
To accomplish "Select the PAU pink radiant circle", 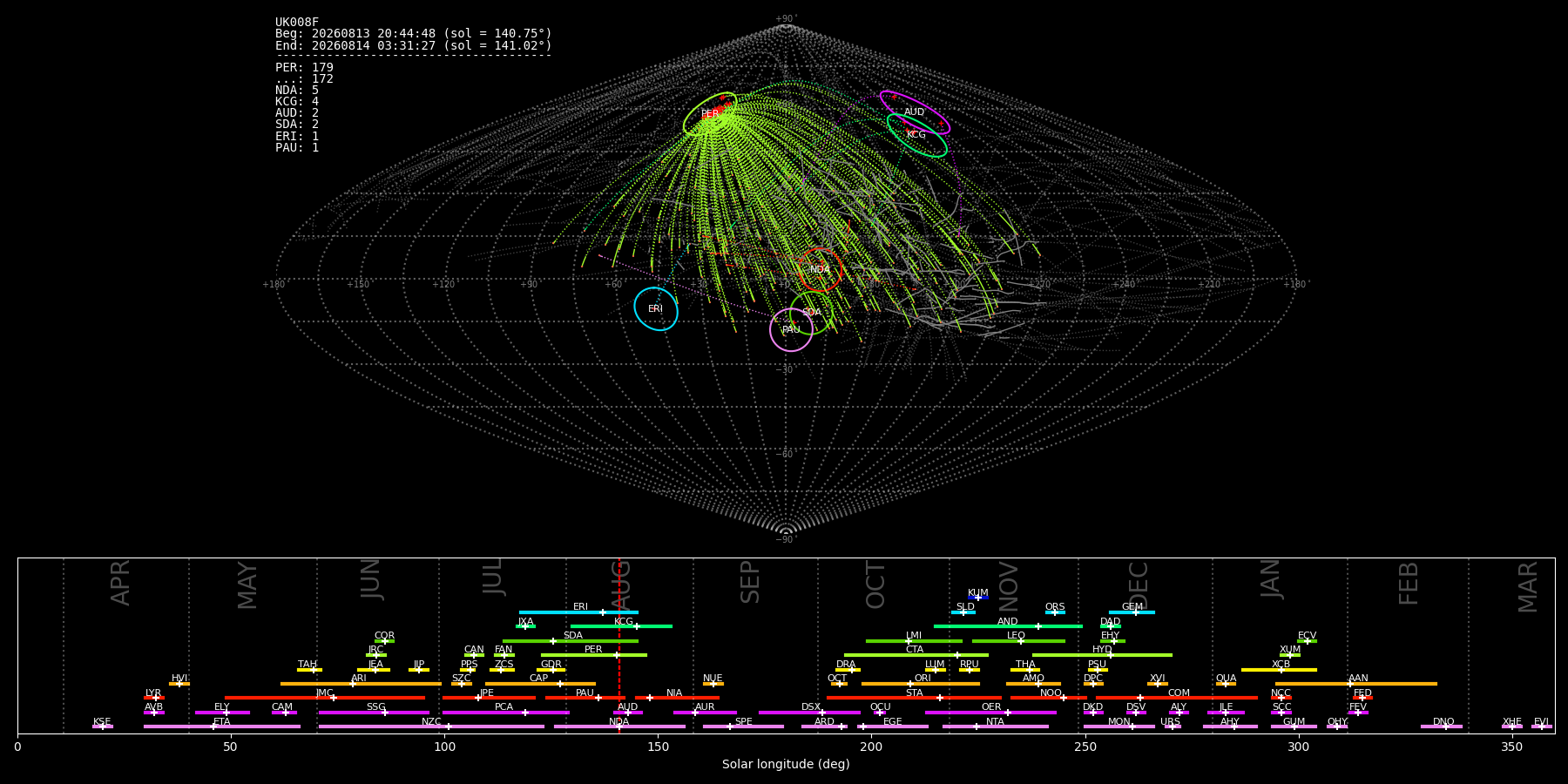I will click(791, 330).
